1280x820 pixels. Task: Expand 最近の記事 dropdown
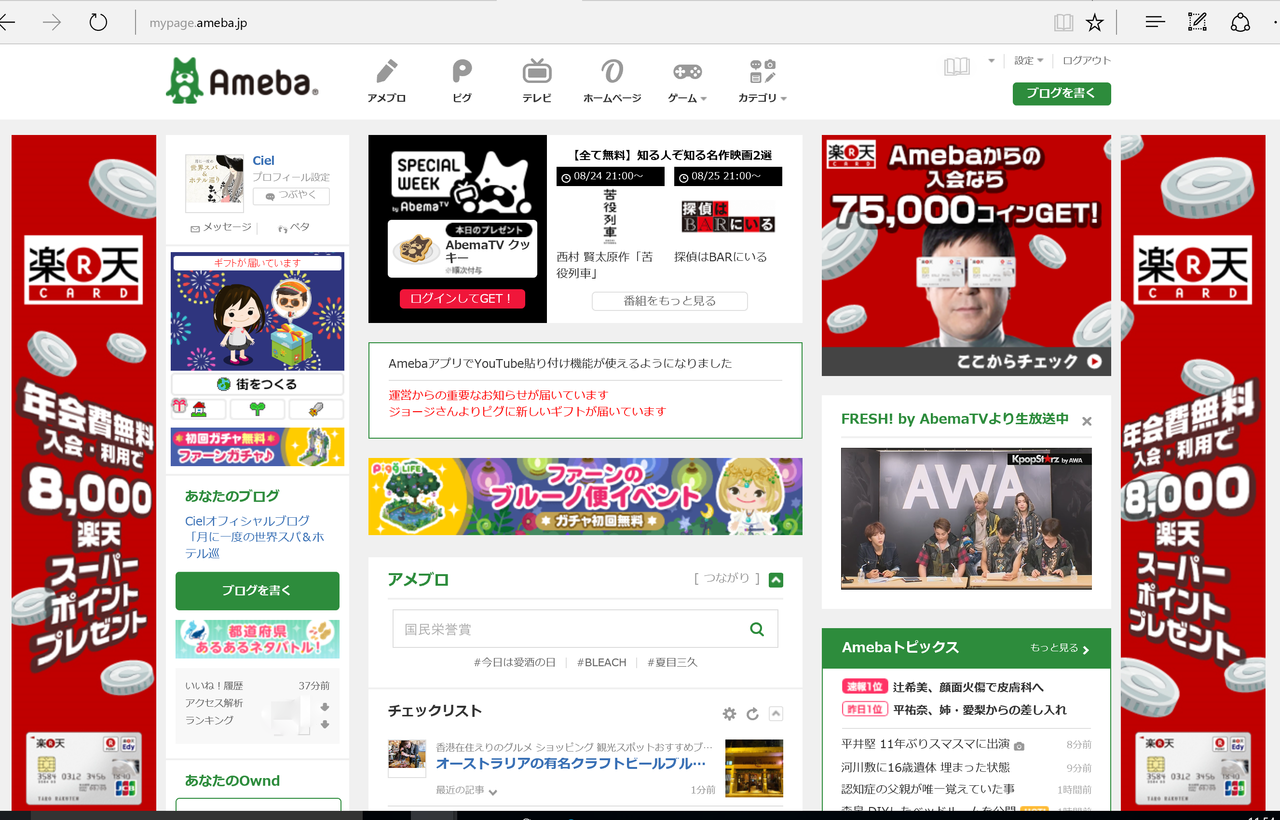[467, 790]
